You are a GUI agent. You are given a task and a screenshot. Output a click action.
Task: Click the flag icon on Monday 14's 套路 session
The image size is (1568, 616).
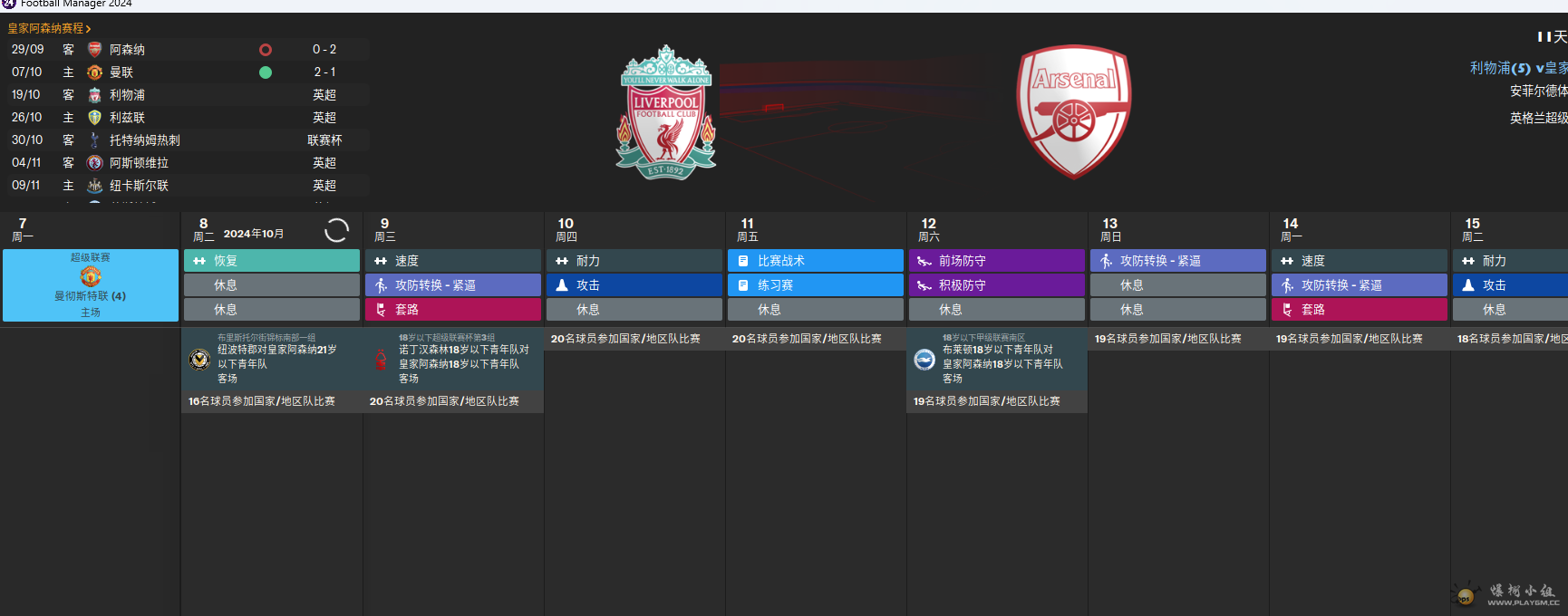[x=1287, y=310]
